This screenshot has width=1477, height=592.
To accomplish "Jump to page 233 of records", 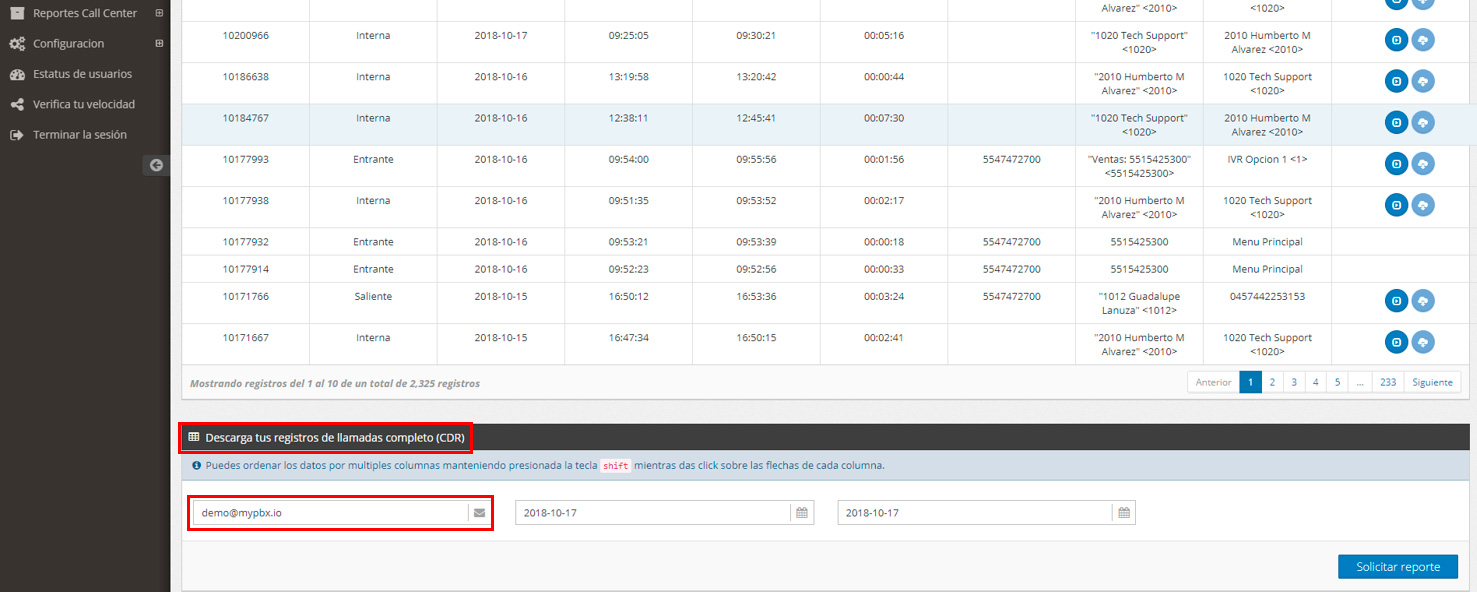I will click(x=1388, y=382).
